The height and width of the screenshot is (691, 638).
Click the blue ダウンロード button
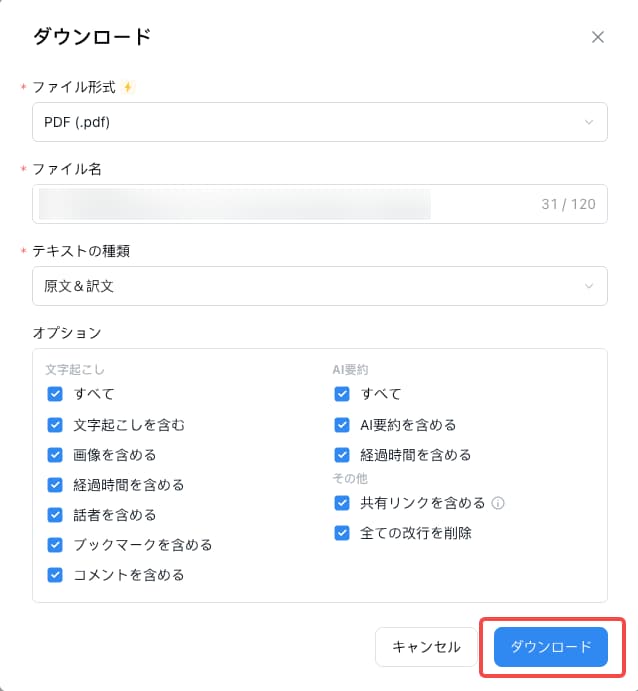click(551, 647)
